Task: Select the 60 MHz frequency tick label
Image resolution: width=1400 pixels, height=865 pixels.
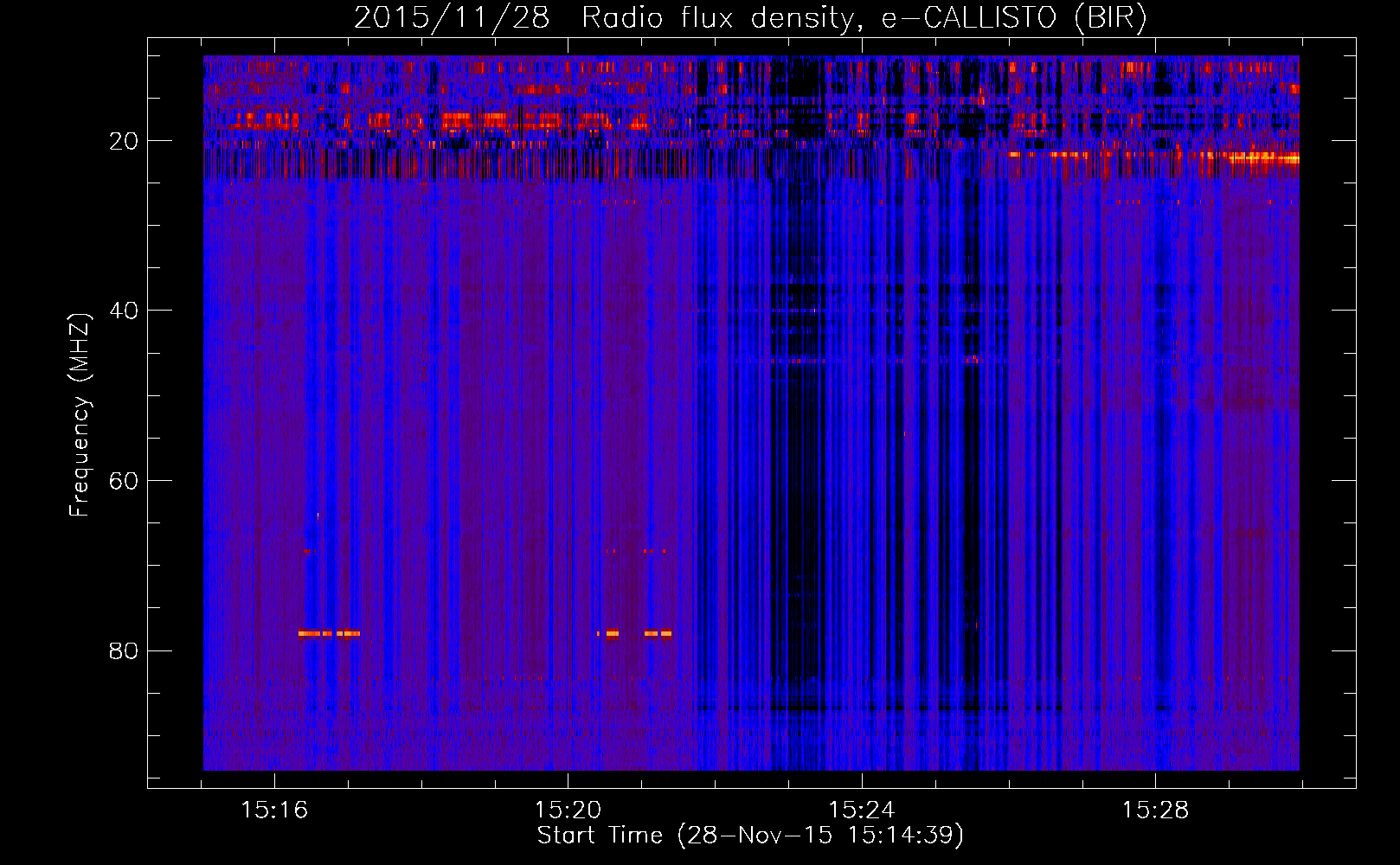Action: tap(124, 481)
